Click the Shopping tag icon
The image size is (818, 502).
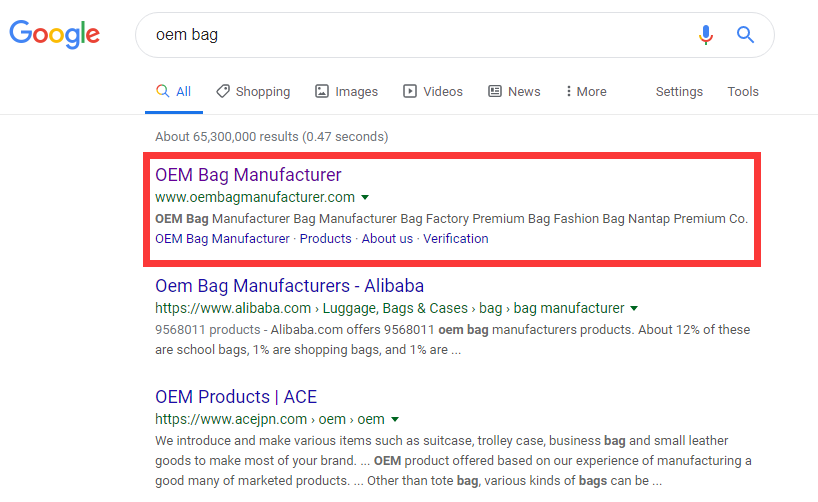223,91
